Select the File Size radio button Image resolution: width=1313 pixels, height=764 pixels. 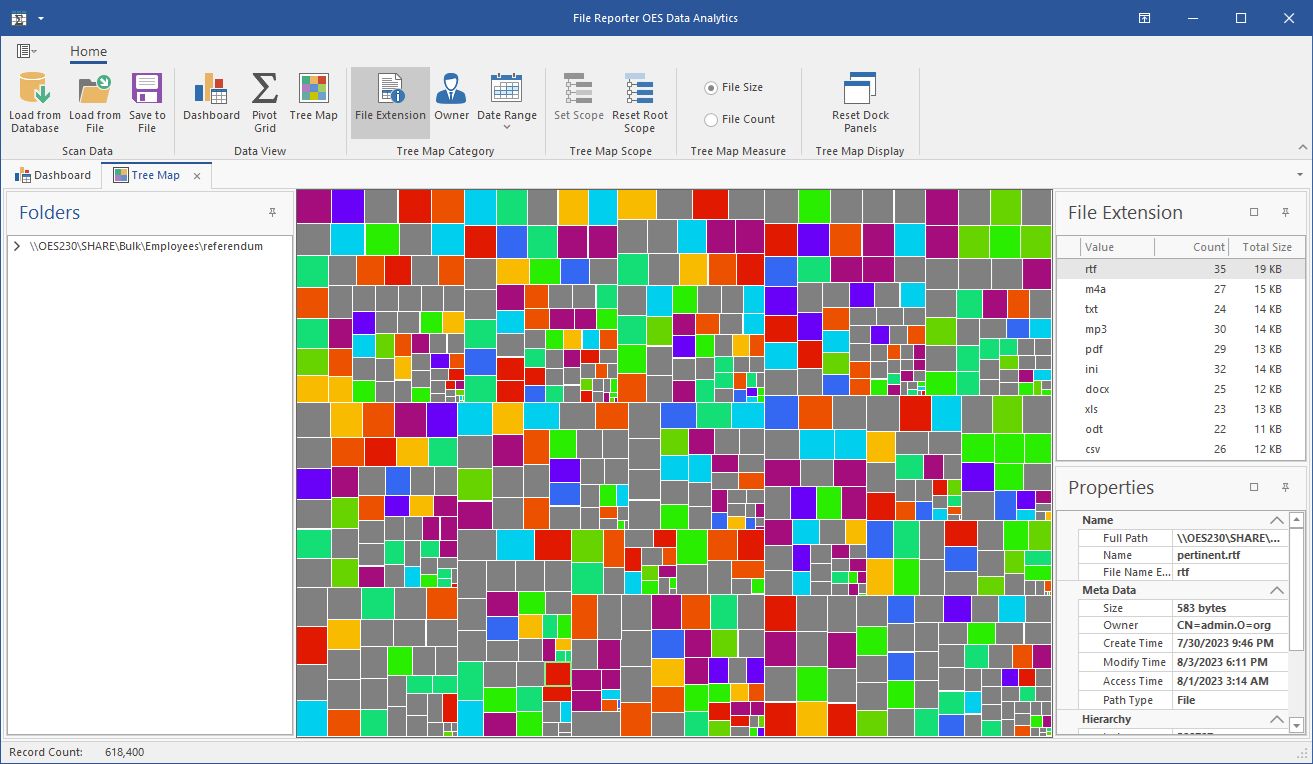[711, 88]
